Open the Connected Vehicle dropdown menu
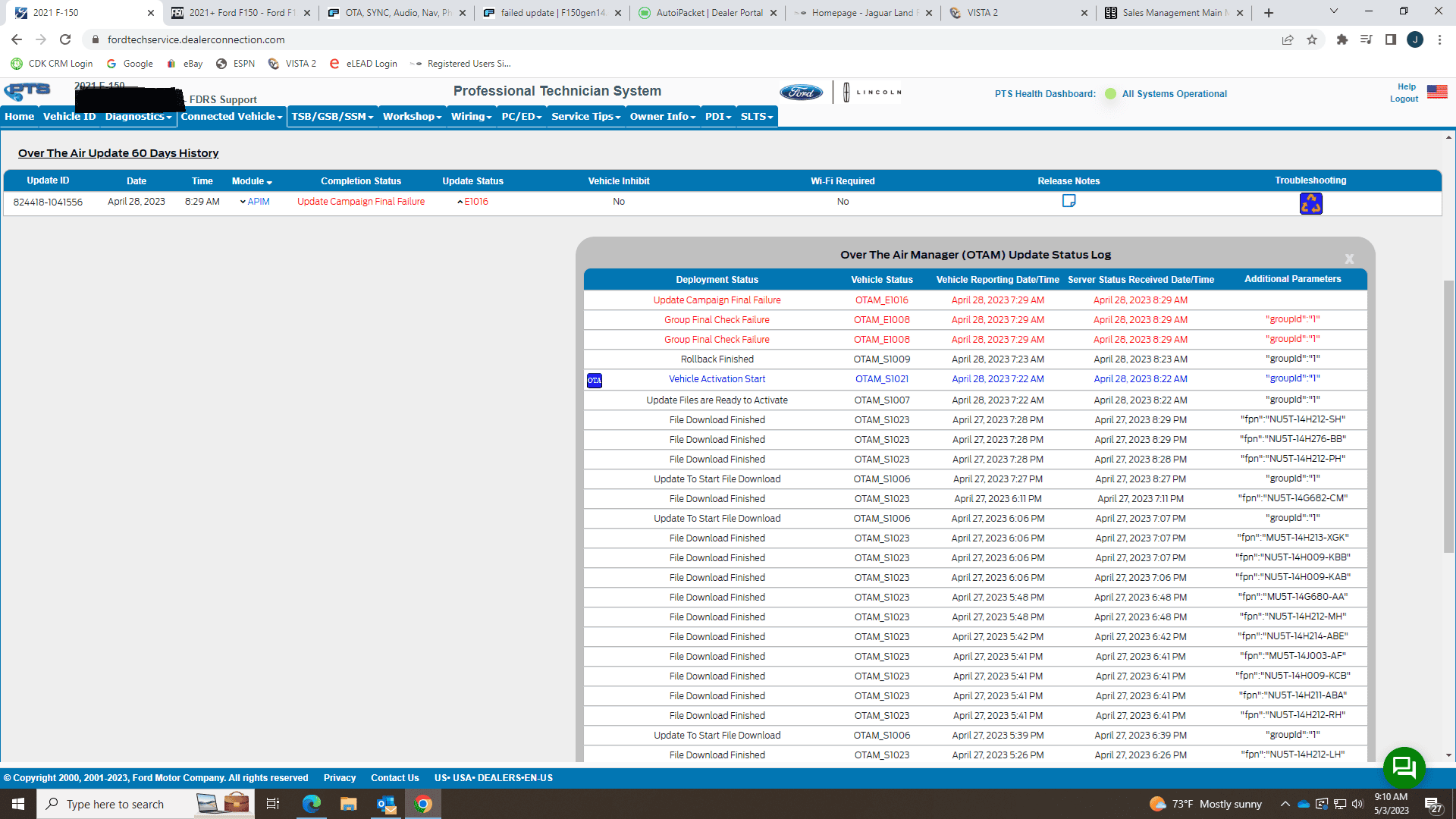Image resolution: width=1456 pixels, height=819 pixels. pos(231,116)
